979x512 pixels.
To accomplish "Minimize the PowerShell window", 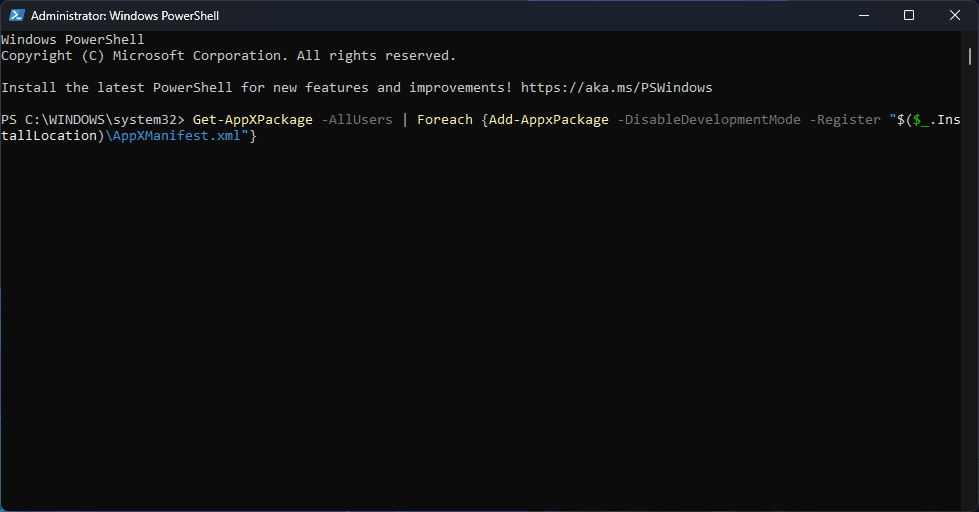I will click(x=863, y=15).
